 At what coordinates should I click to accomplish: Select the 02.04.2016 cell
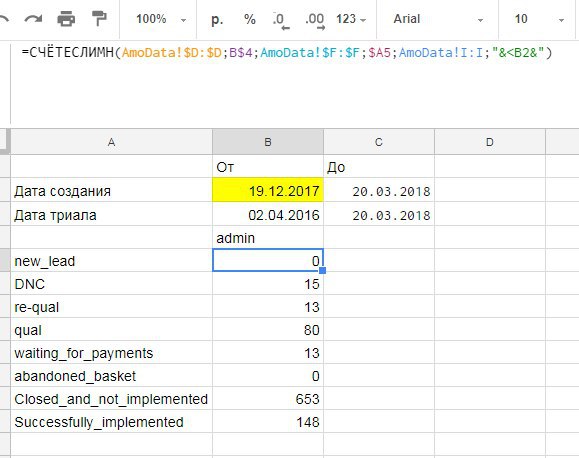[x=268, y=214]
